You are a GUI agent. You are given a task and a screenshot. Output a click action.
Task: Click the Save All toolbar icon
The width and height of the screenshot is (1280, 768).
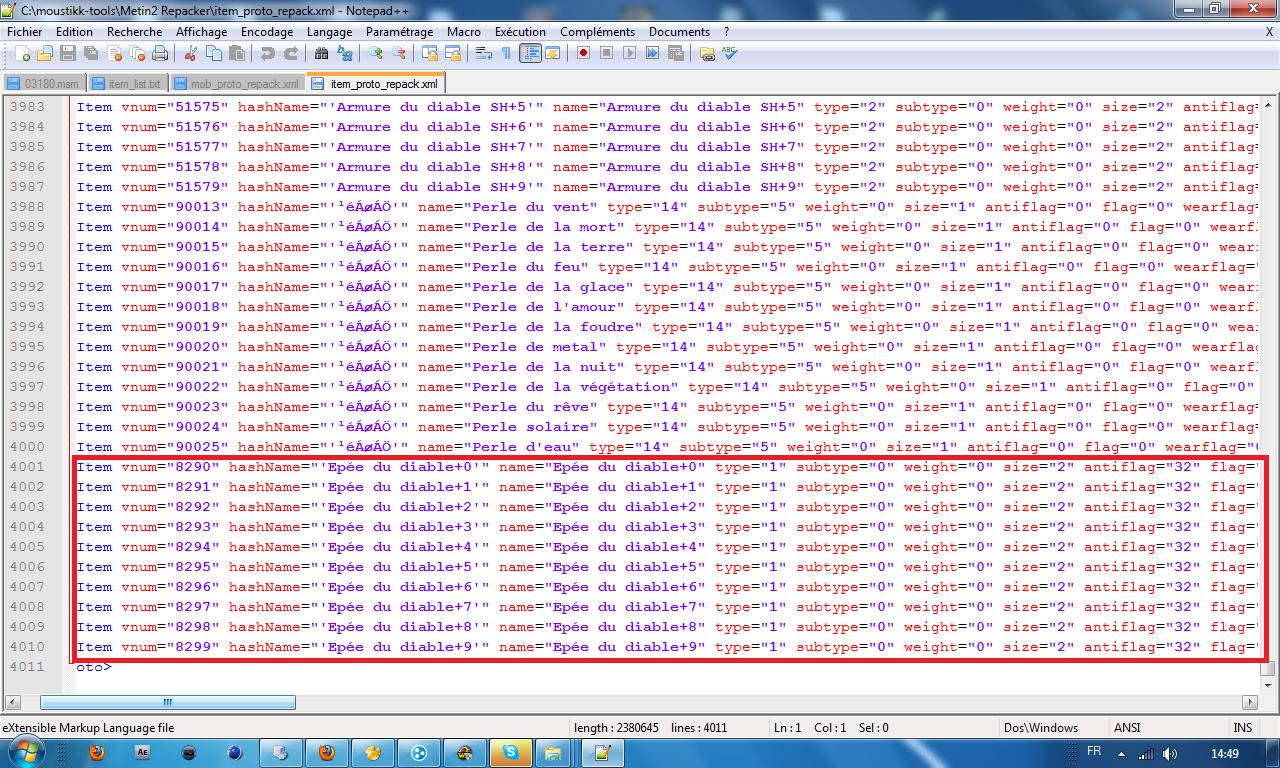coord(90,53)
